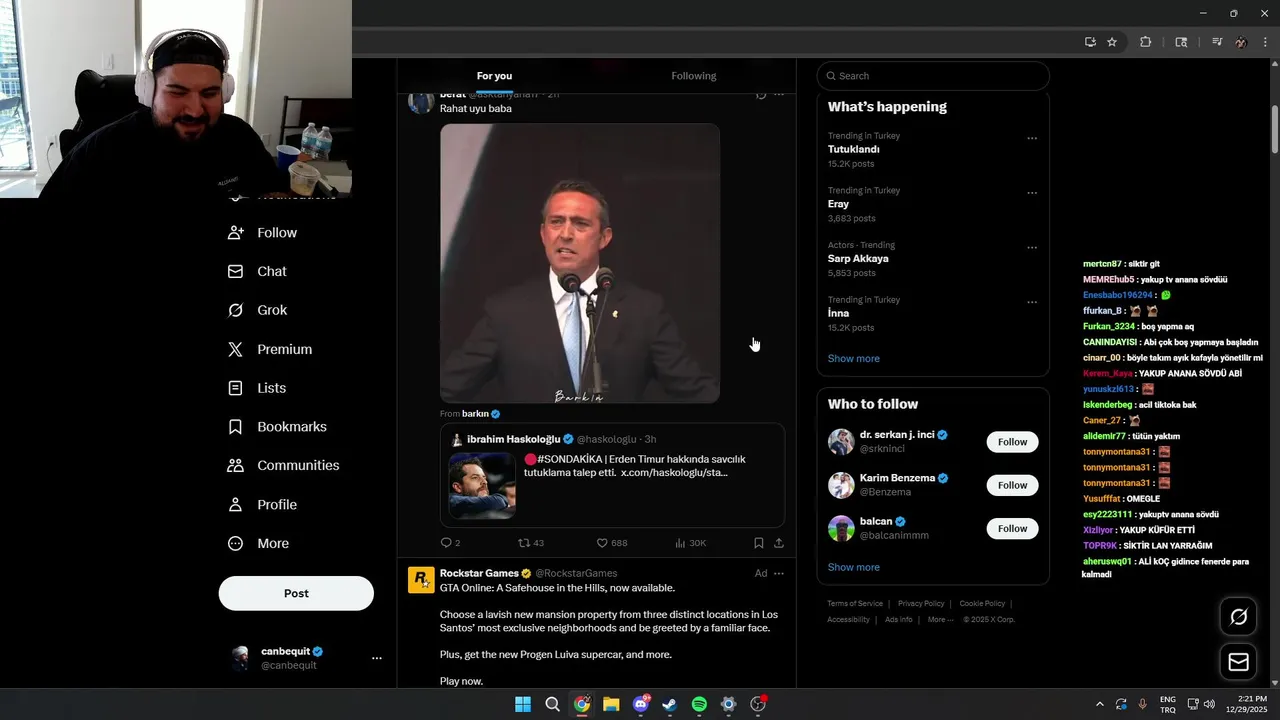Open Privacy Policy link
This screenshot has width=1280, height=720.
(x=921, y=604)
